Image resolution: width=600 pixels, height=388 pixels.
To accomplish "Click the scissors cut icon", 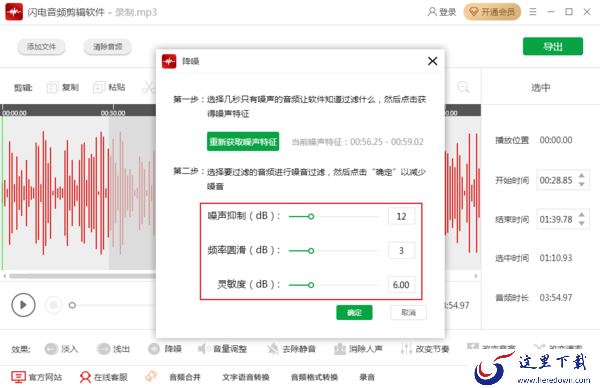I will [148, 88].
